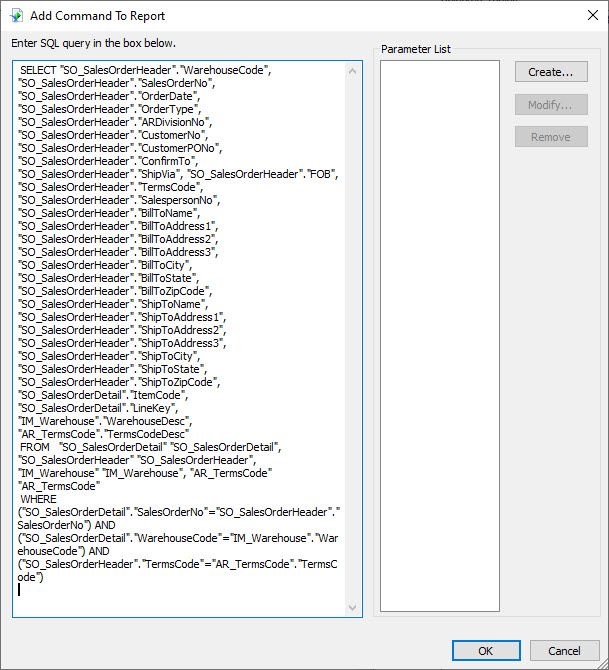Click the "ARDivisionNo" line

pyautogui.click(x=115, y=122)
